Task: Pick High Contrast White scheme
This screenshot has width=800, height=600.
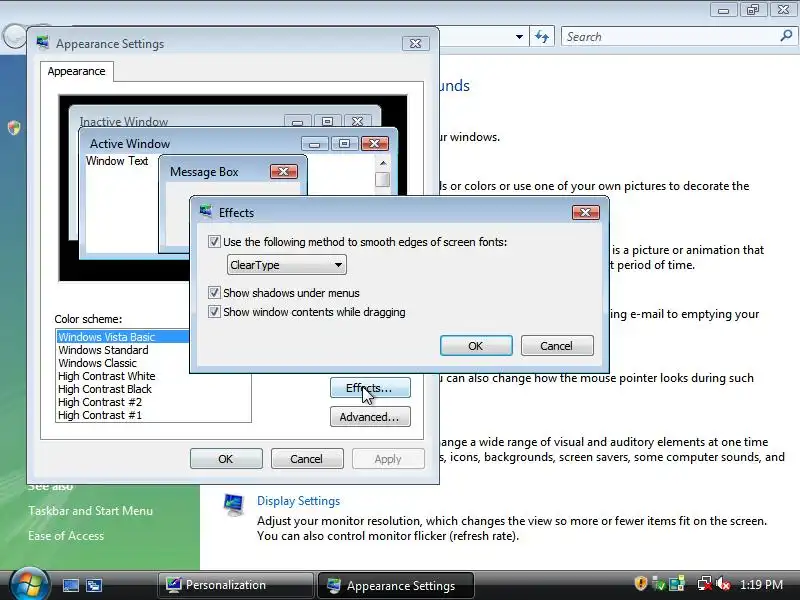Action: tap(107, 376)
